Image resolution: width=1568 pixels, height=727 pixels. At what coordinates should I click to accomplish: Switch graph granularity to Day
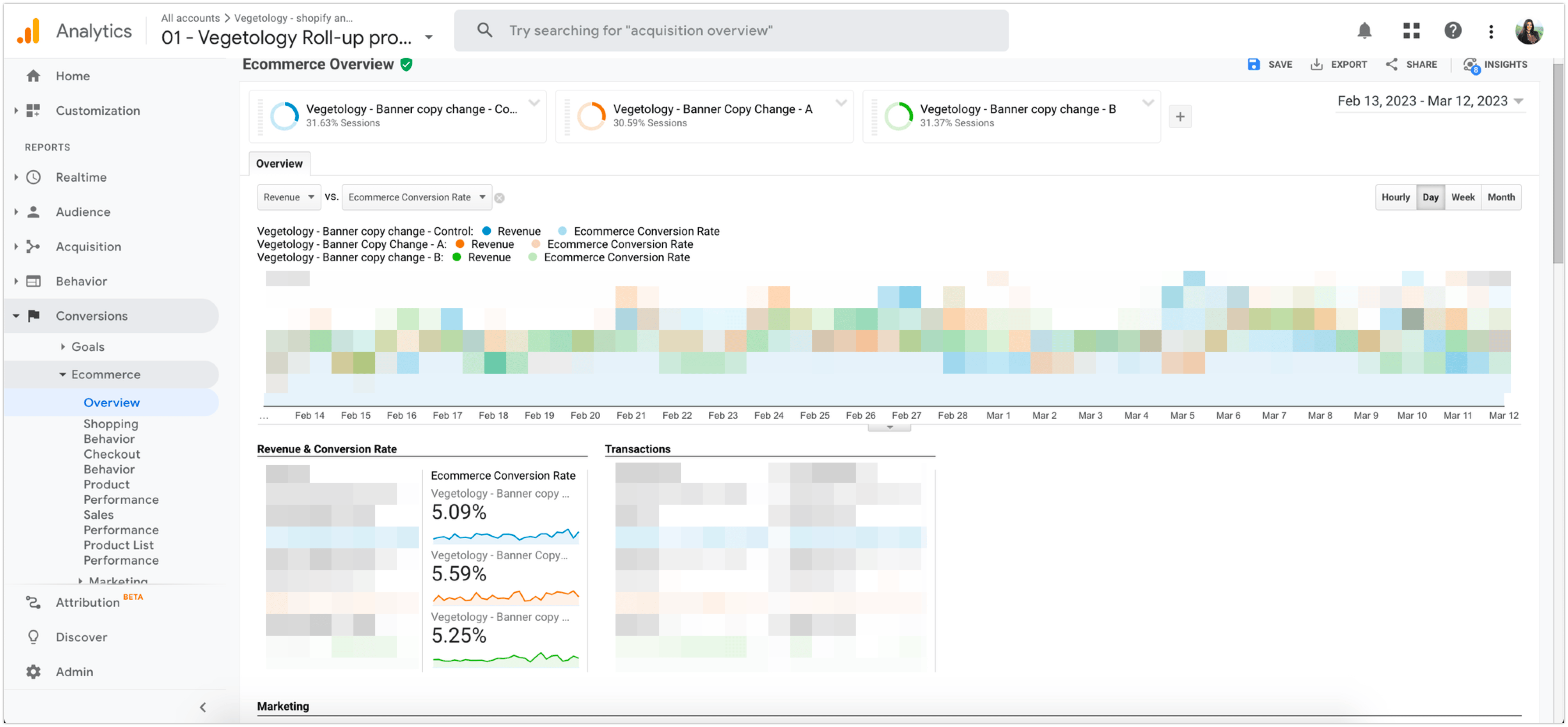click(x=1430, y=197)
